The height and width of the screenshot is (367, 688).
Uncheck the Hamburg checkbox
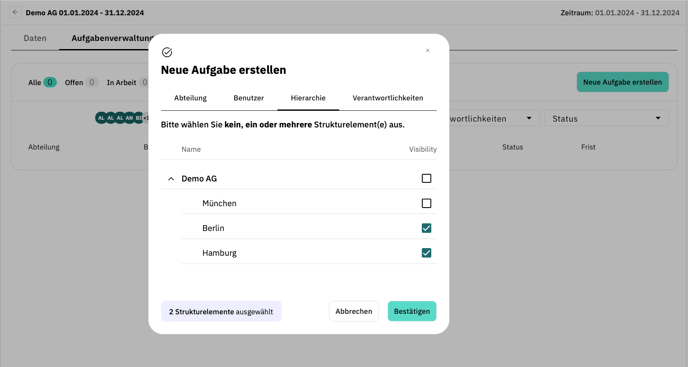click(426, 253)
